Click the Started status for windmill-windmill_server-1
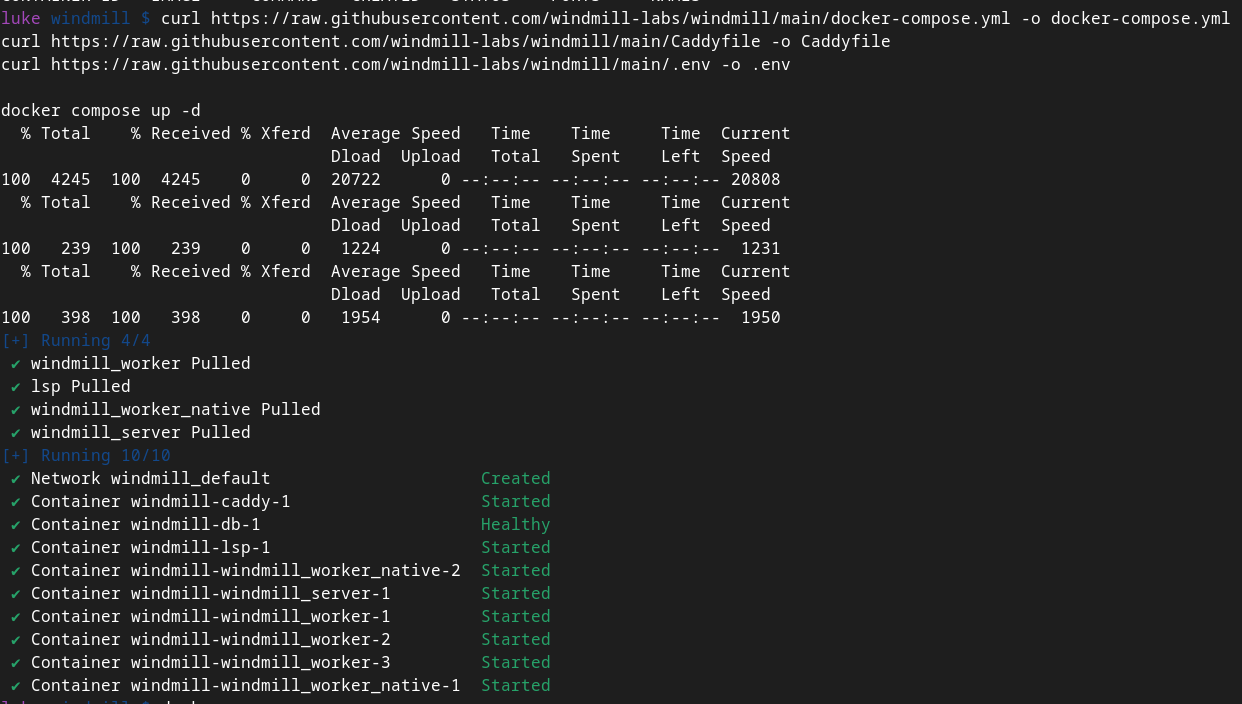1242x704 pixels. 515,594
